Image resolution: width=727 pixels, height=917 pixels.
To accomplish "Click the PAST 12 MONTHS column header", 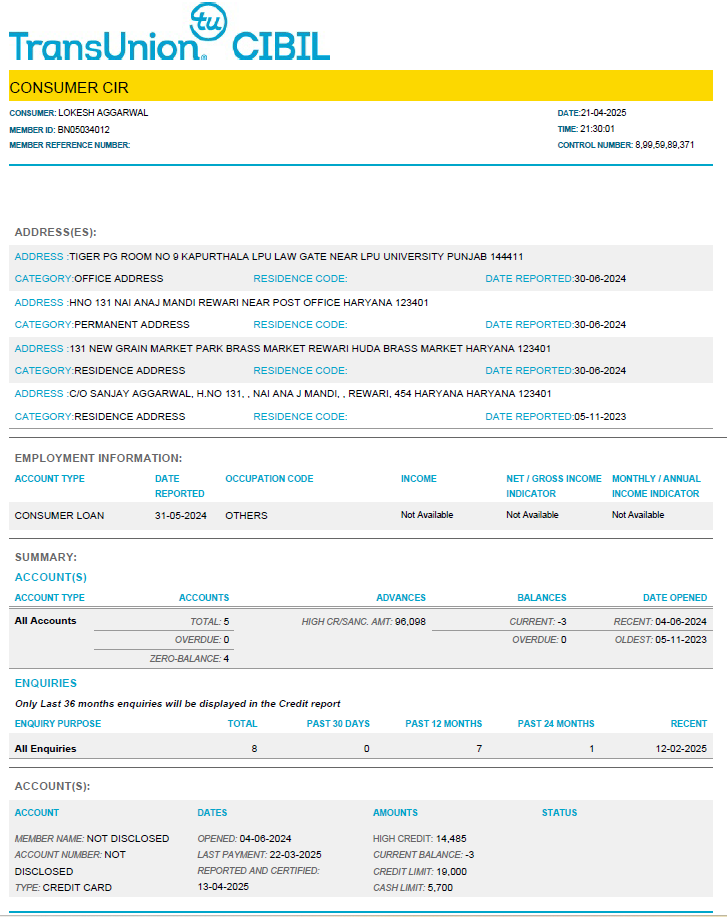I will (444, 724).
